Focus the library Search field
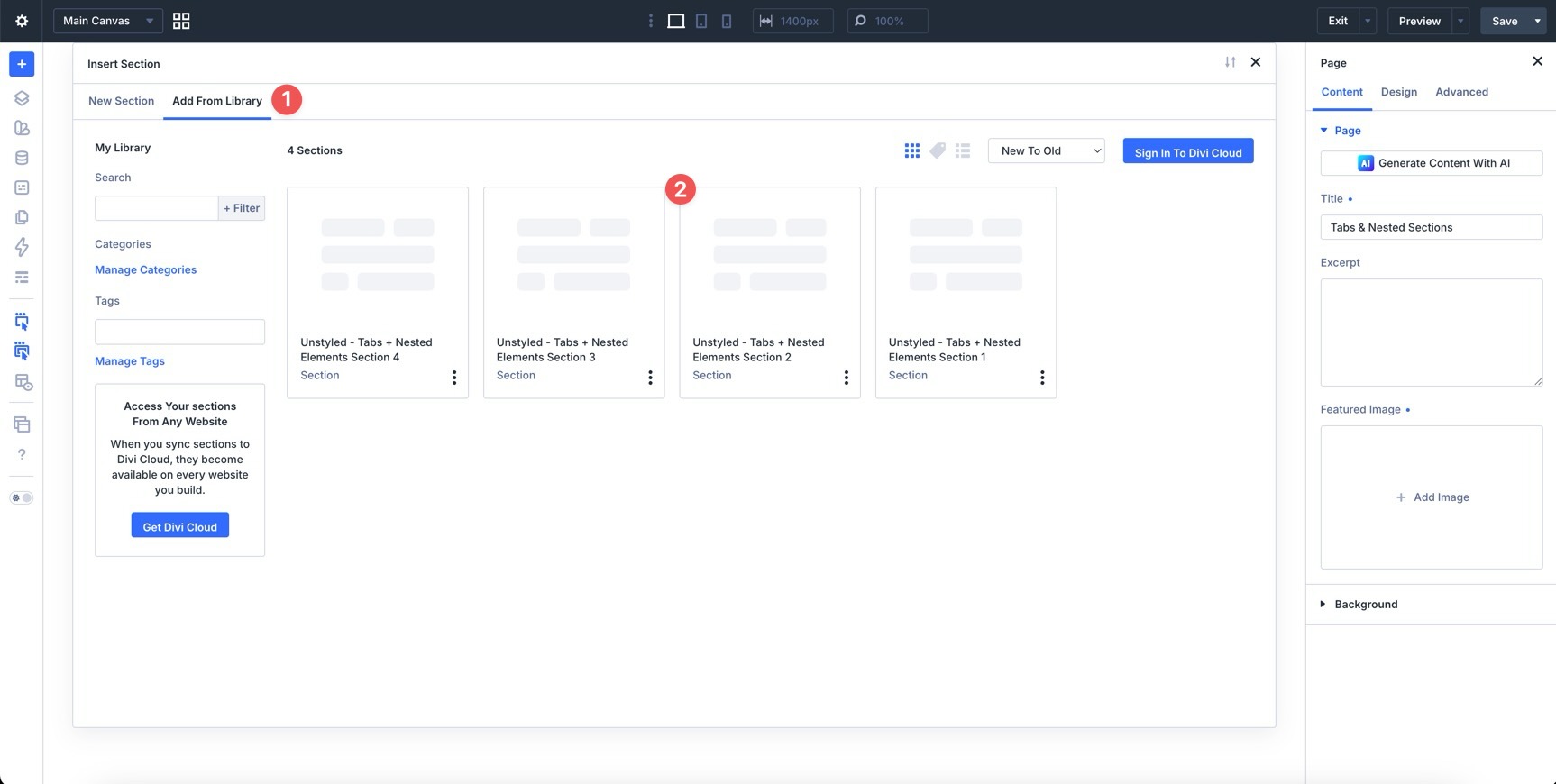Viewport: 1556px width, 784px height. (x=156, y=208)
